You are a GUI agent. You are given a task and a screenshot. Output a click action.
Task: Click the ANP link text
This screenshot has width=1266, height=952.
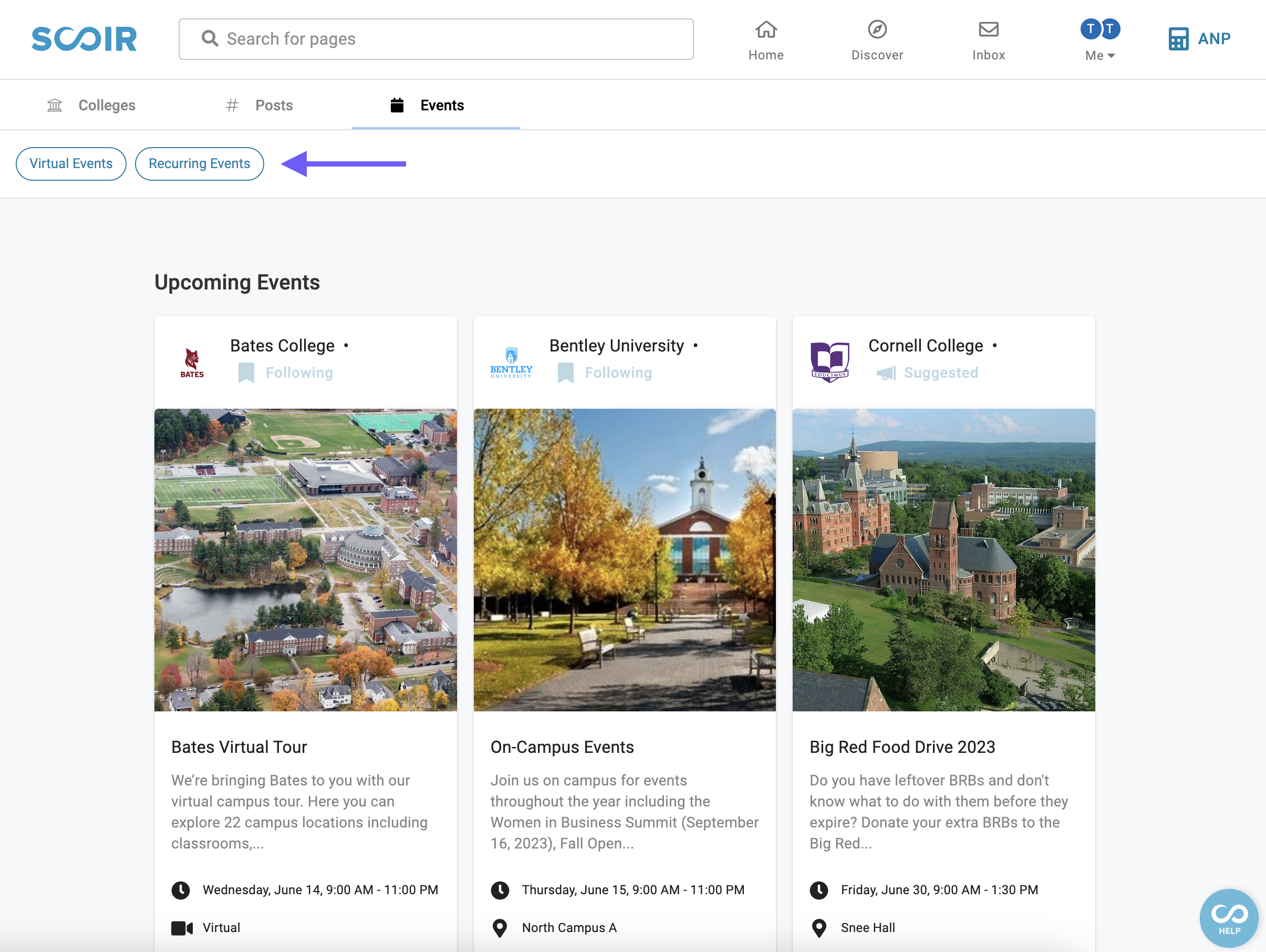(1214, 39)
